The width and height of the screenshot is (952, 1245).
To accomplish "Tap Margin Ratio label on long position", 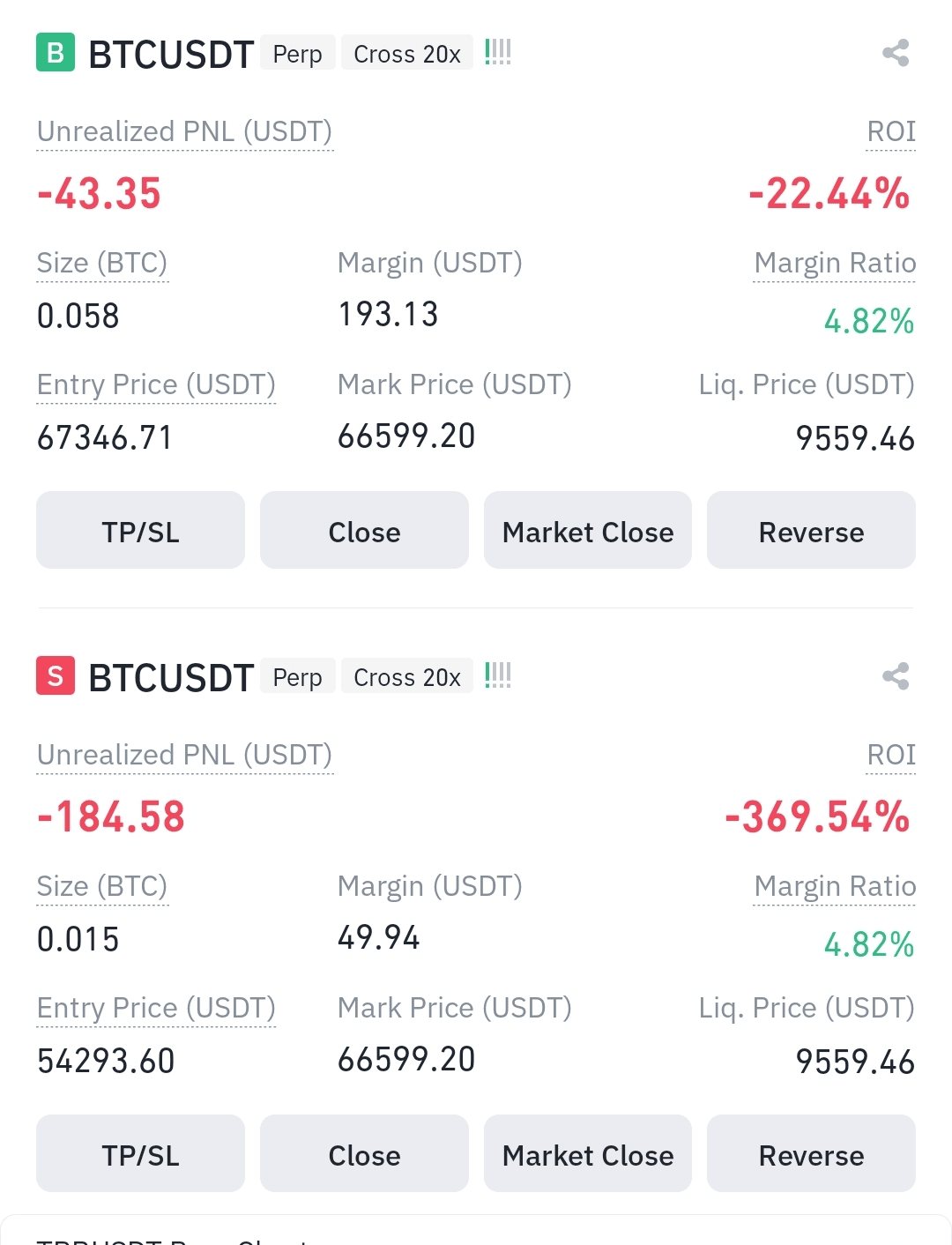I will pyautogui.click(x=835, y=263).
